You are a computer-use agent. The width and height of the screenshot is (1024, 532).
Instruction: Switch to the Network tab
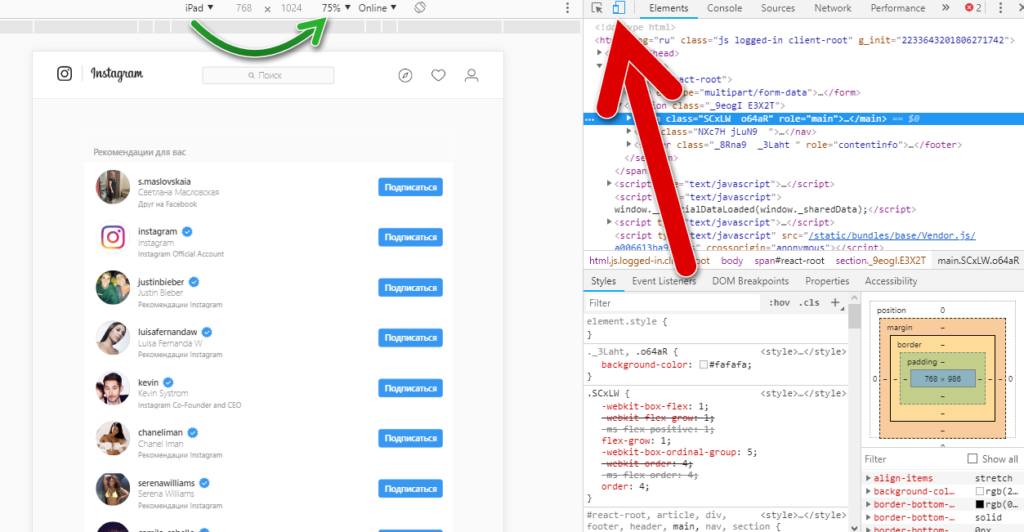pos(833,8)
